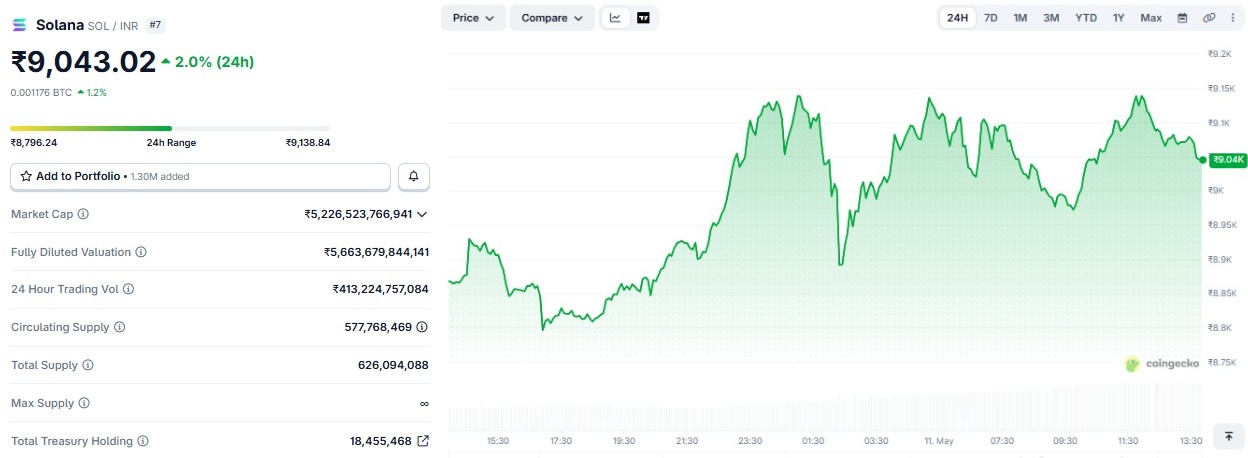Screen dimensions: 1248x458
Task: Expand the Market Cap chevron
Action: pyautogui.click(x=422, y=214)
